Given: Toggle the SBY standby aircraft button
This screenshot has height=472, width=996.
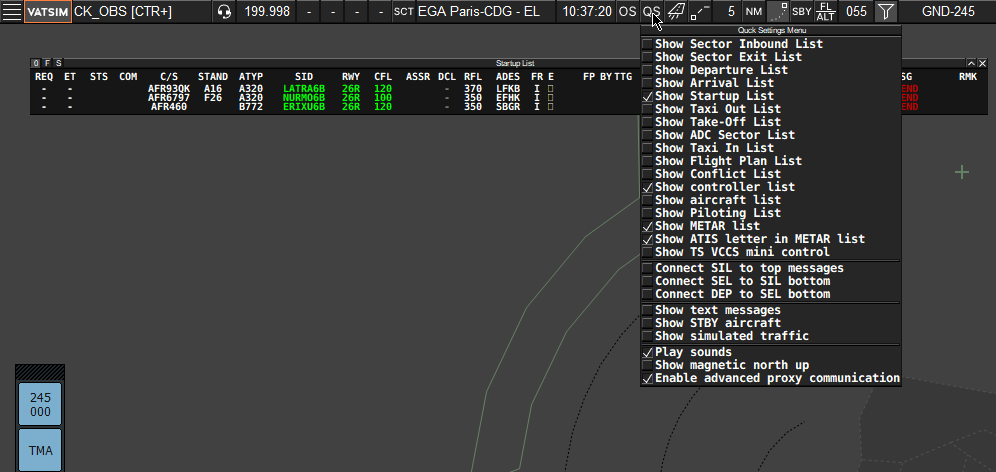Looking at the screenshot, I should 802,11.
